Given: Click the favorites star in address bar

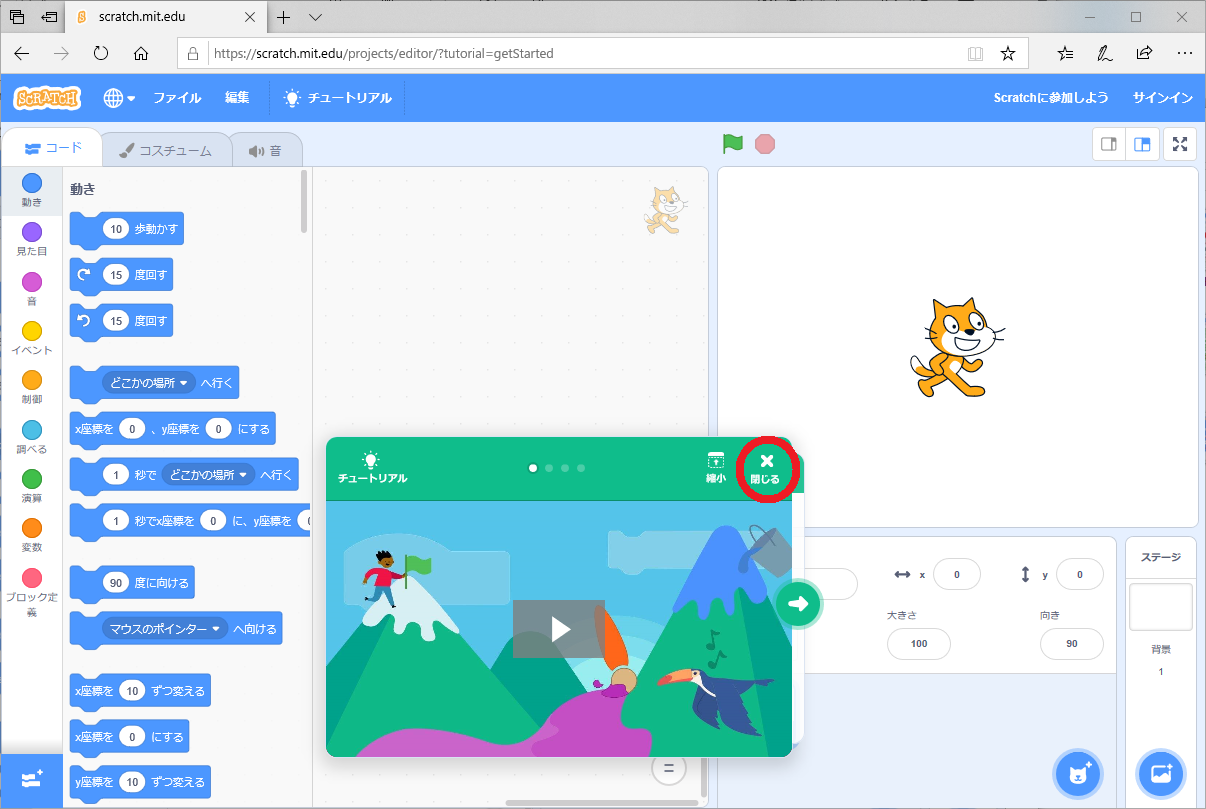Looking at the screenshot, I should [x=1008, y=53].
